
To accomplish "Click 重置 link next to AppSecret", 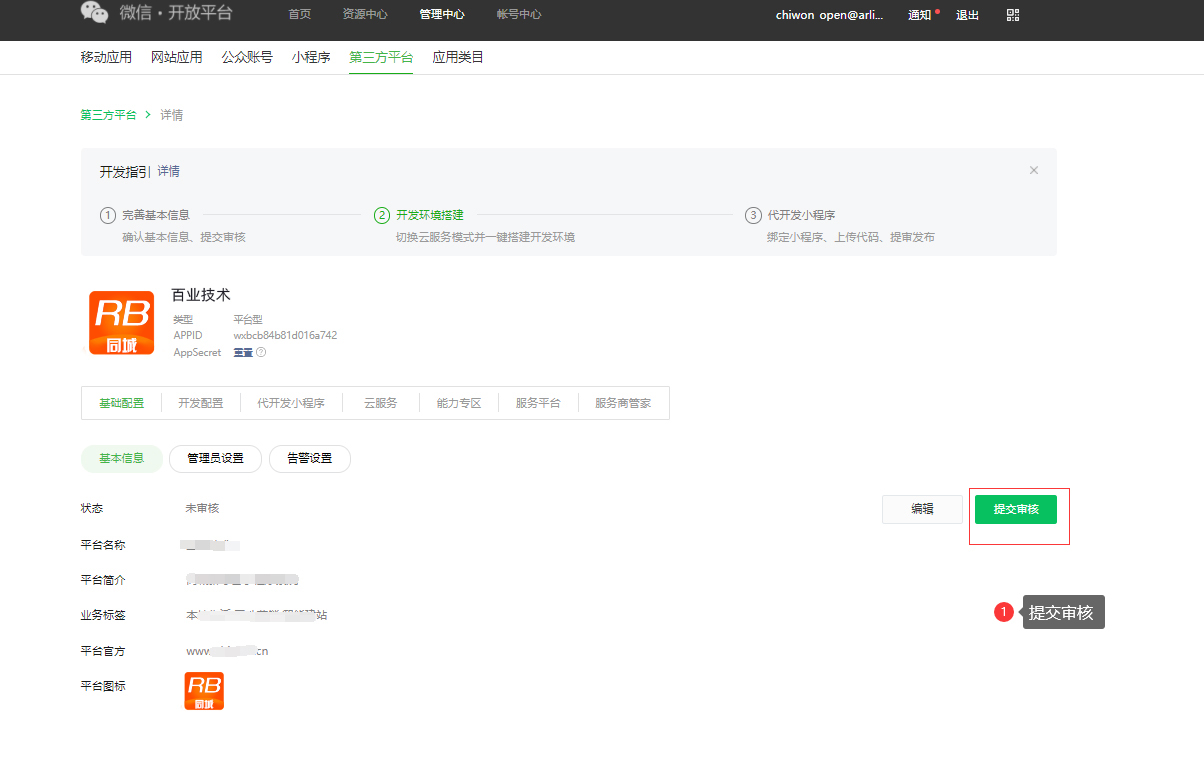I will (243, 352).
